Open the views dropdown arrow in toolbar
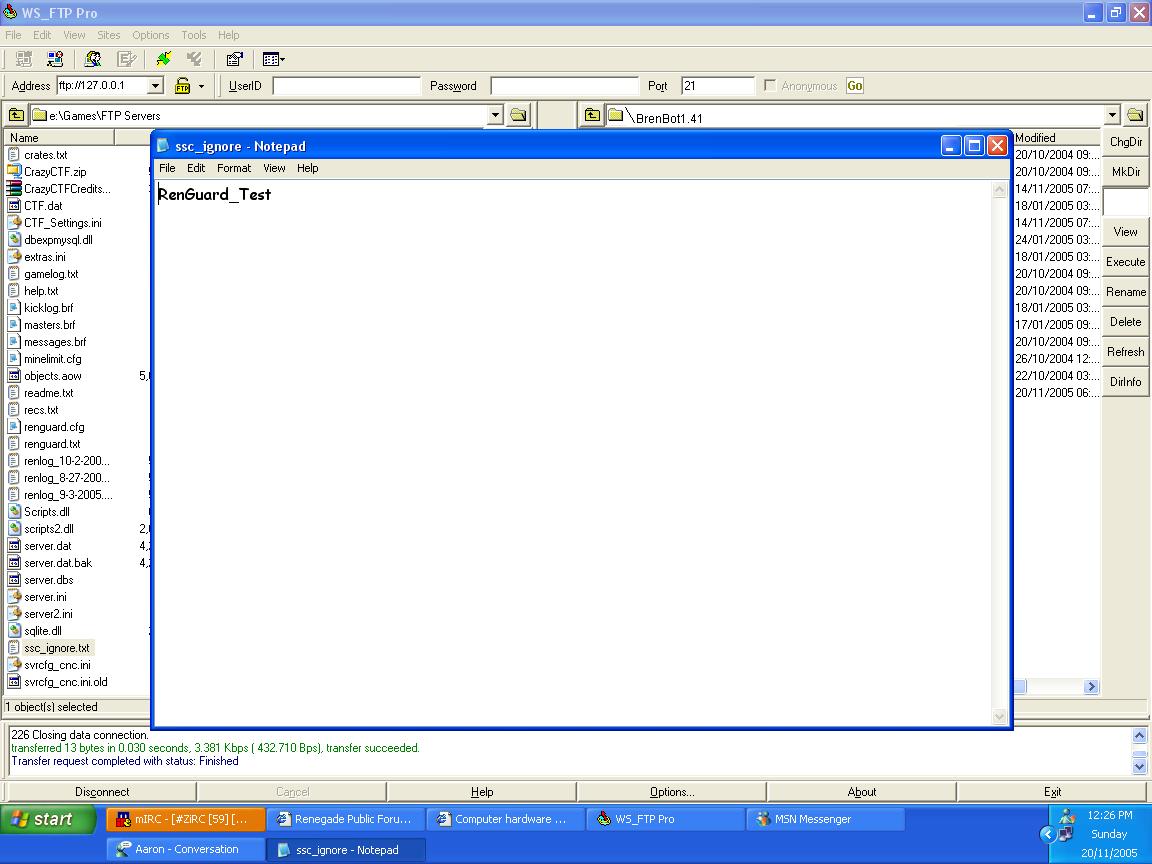Viewport: 1152px width, 864px height. (282, 59)
